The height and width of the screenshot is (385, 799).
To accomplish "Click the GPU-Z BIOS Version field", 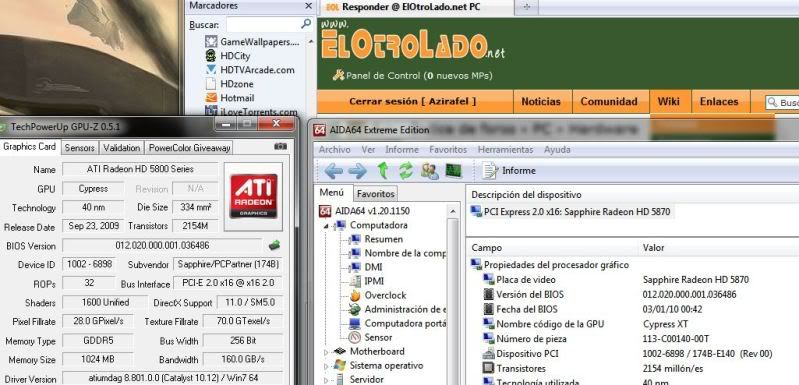I will click(162, 245).
